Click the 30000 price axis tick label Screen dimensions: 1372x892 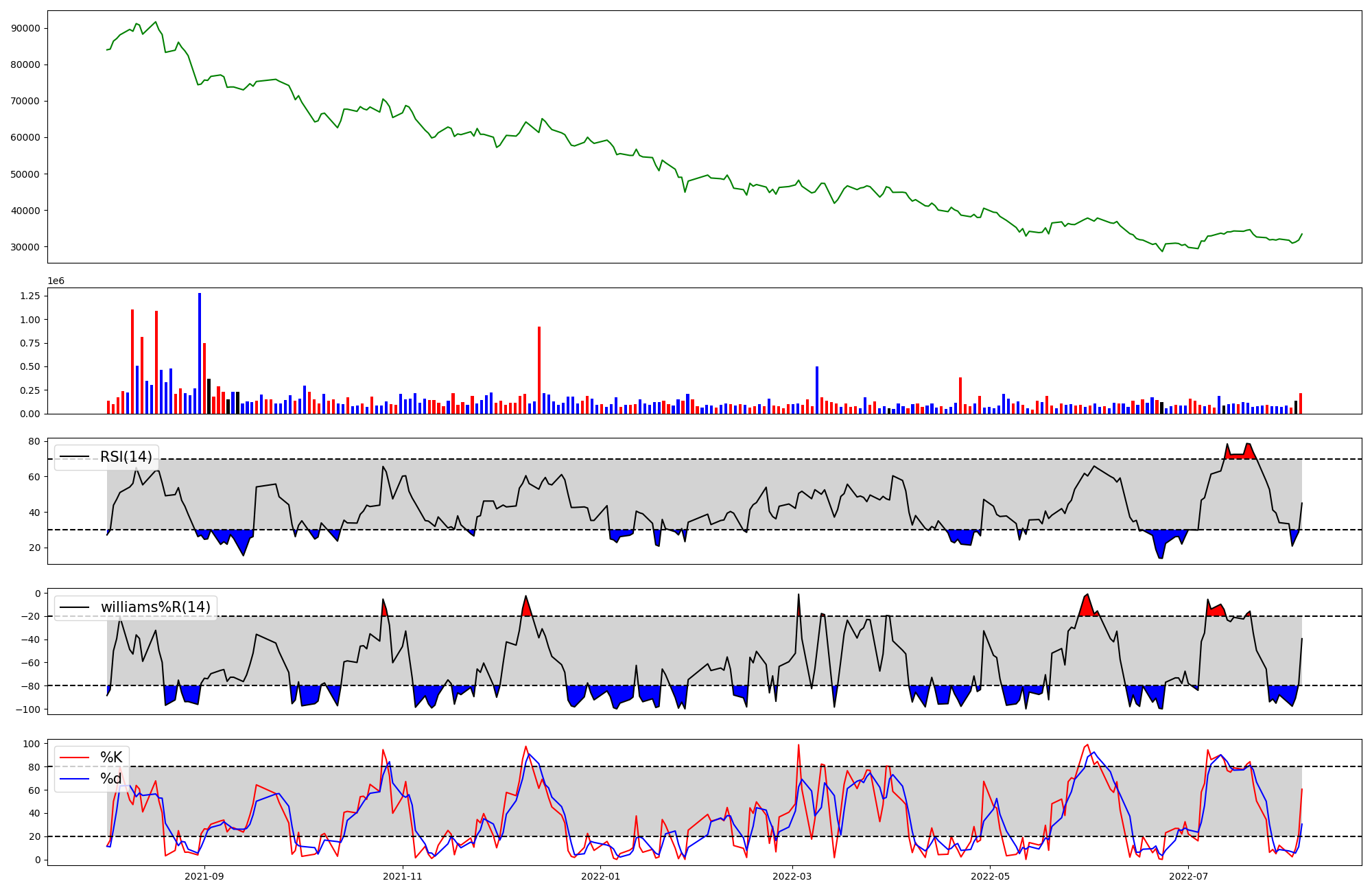pos(26,247)
